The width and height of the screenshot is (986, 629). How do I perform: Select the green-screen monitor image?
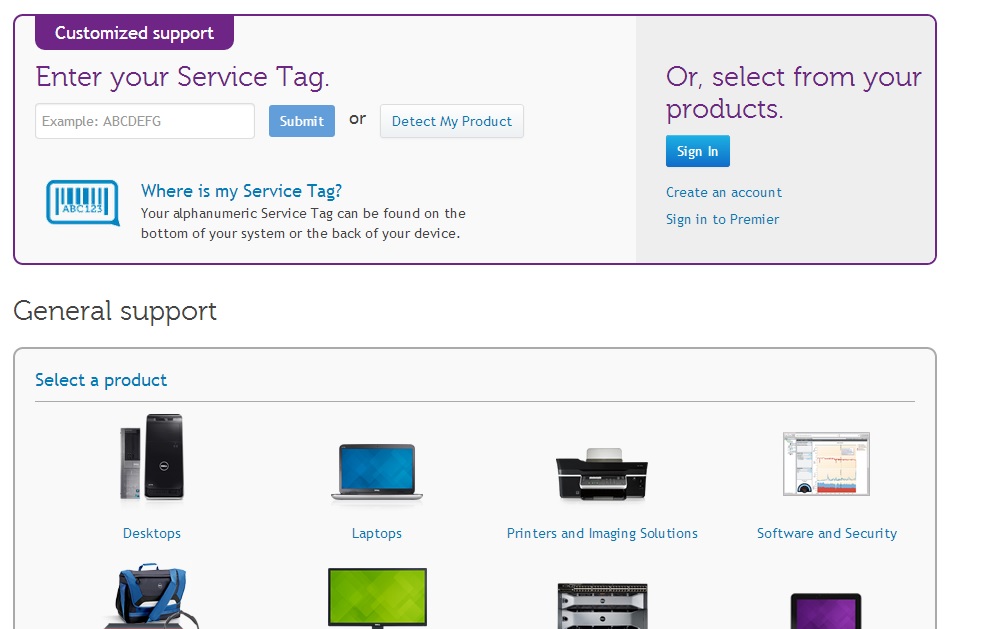[377, 598]
